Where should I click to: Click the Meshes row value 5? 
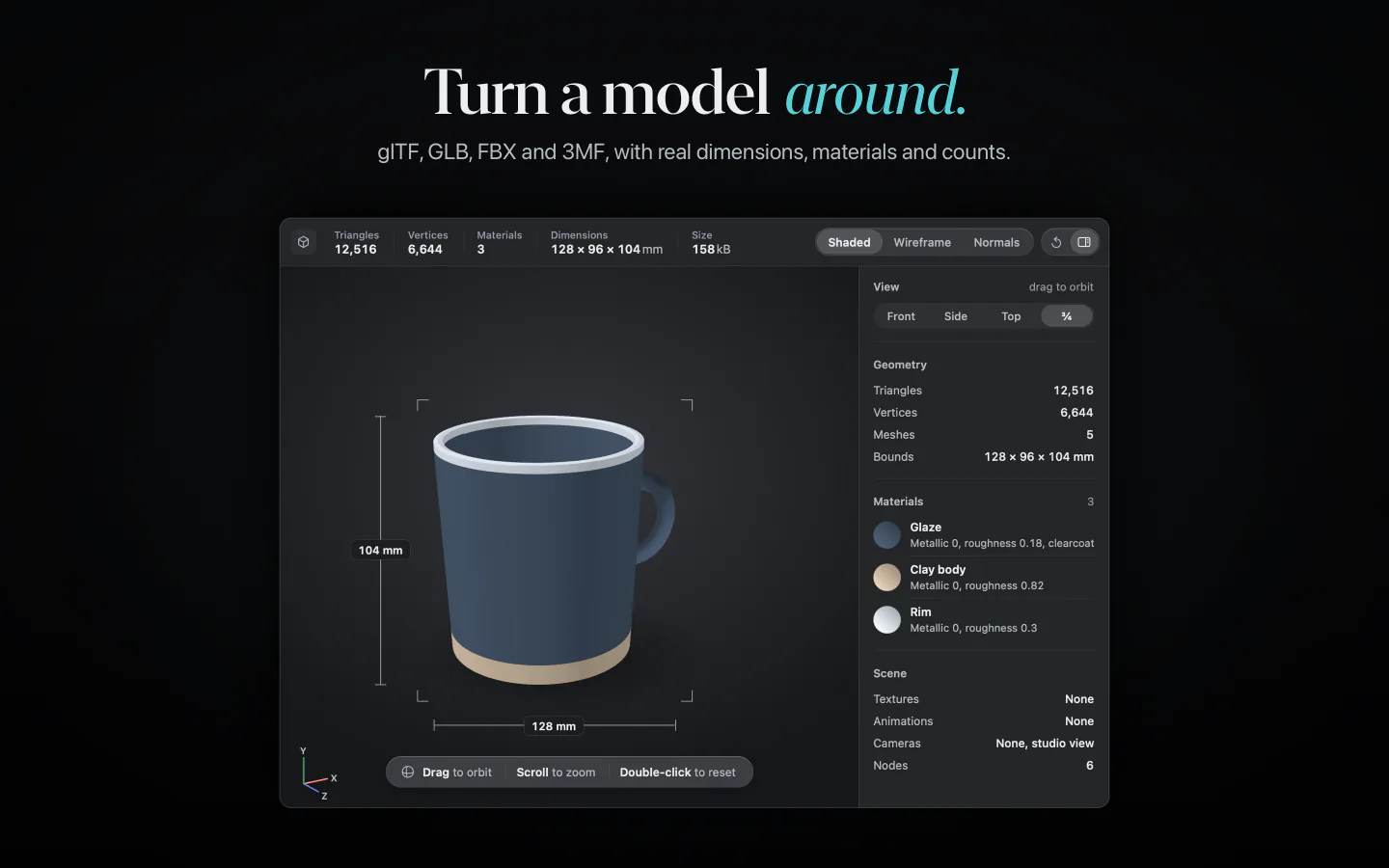coord(1090,435)
